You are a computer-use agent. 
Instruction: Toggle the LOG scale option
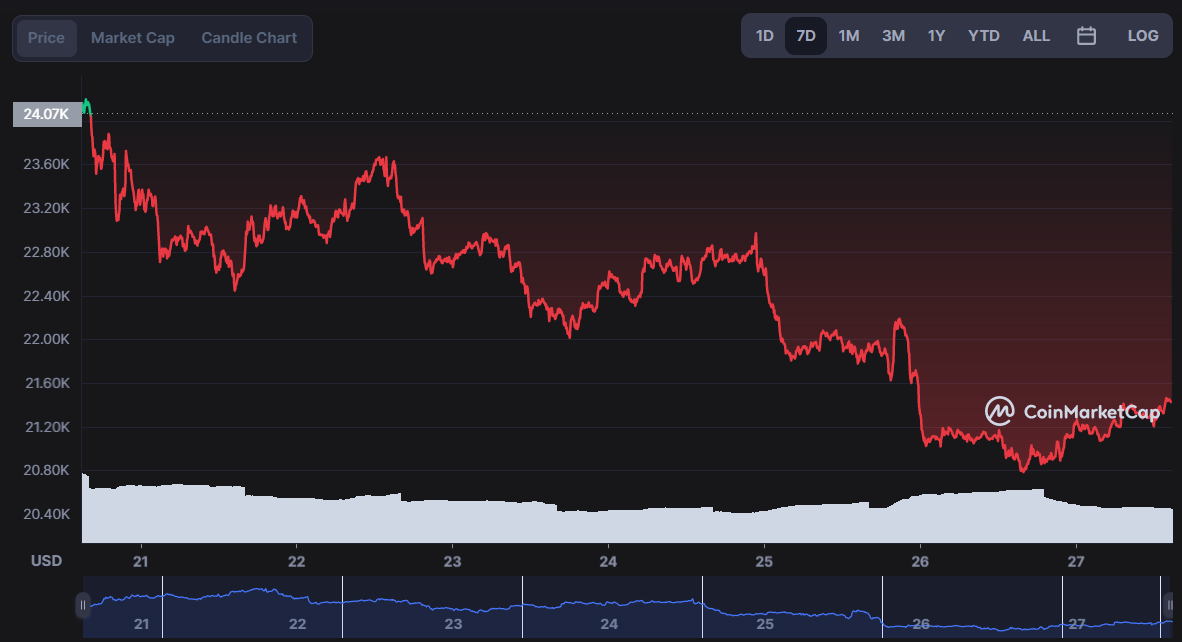(x=1143, y=35)
